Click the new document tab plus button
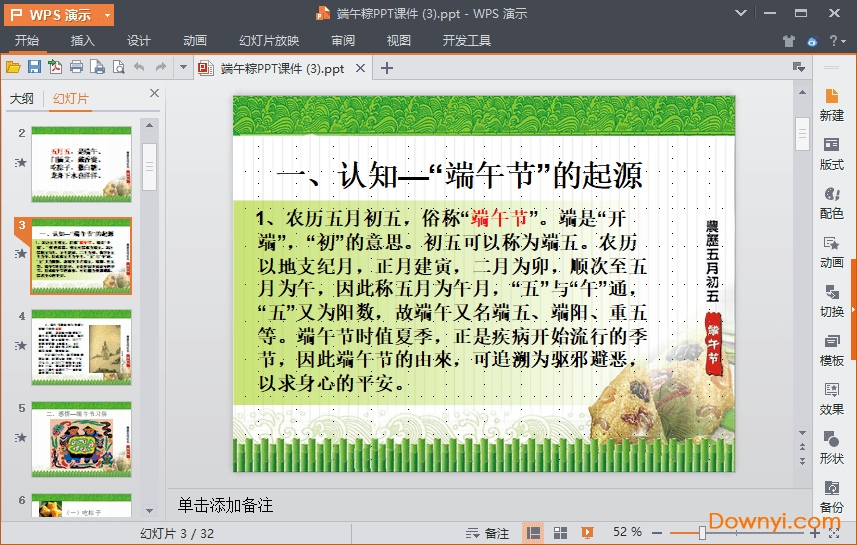The height and width of the screenshot is (545, 857). [x=387, y=68]
